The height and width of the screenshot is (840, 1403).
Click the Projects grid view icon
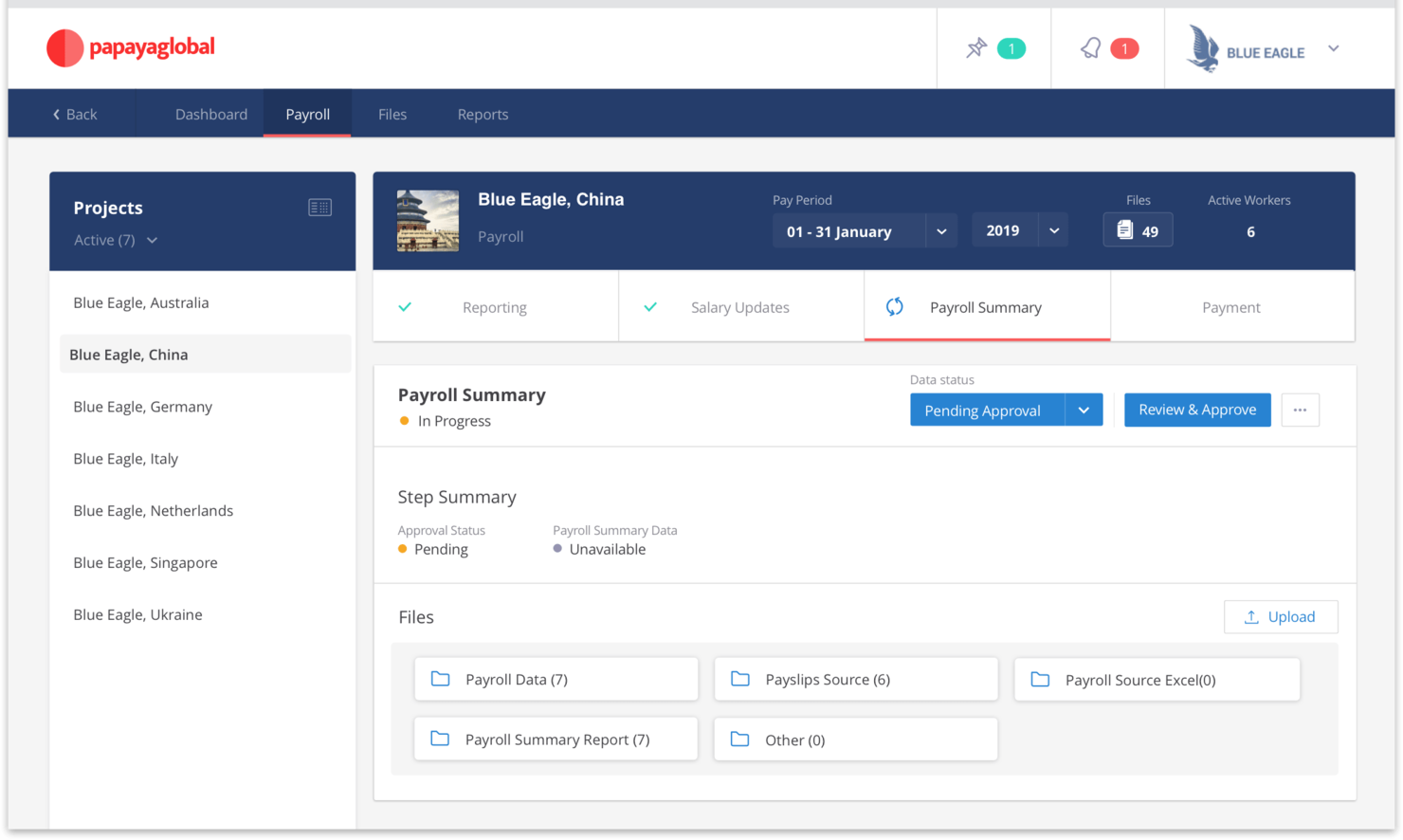320,207
